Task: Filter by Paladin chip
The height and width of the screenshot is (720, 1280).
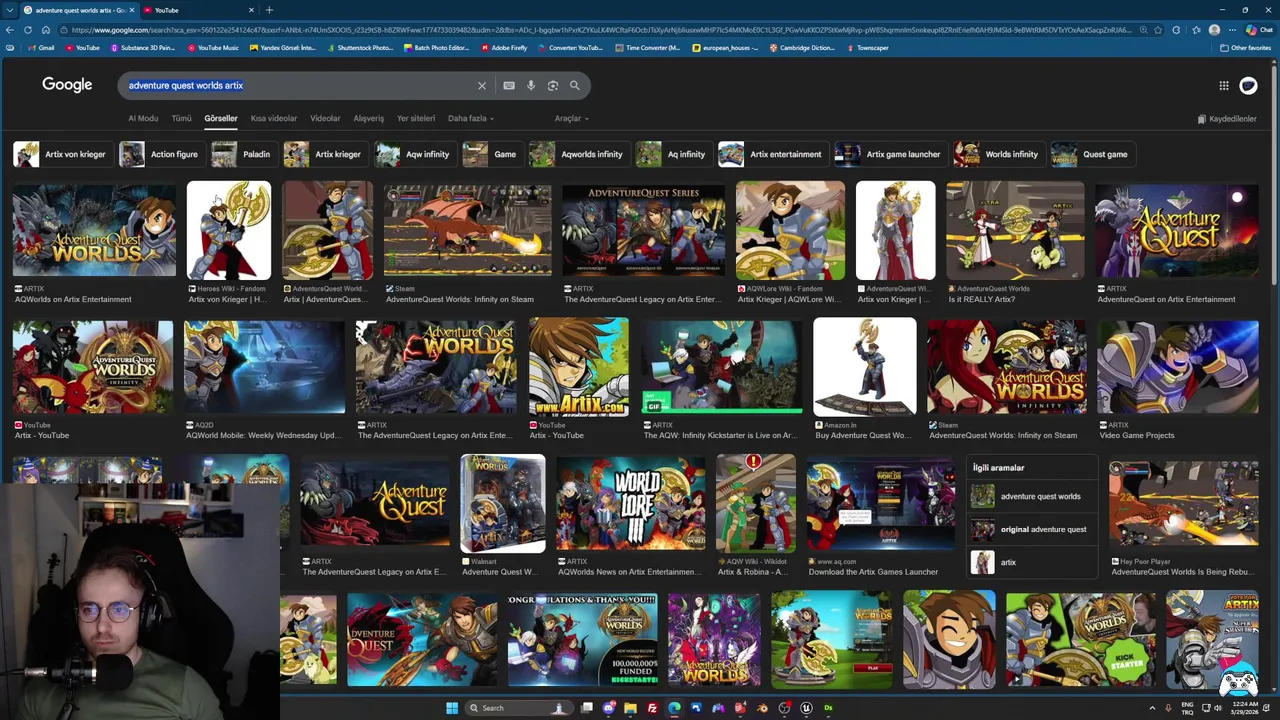Action: (x=242, y=154)
